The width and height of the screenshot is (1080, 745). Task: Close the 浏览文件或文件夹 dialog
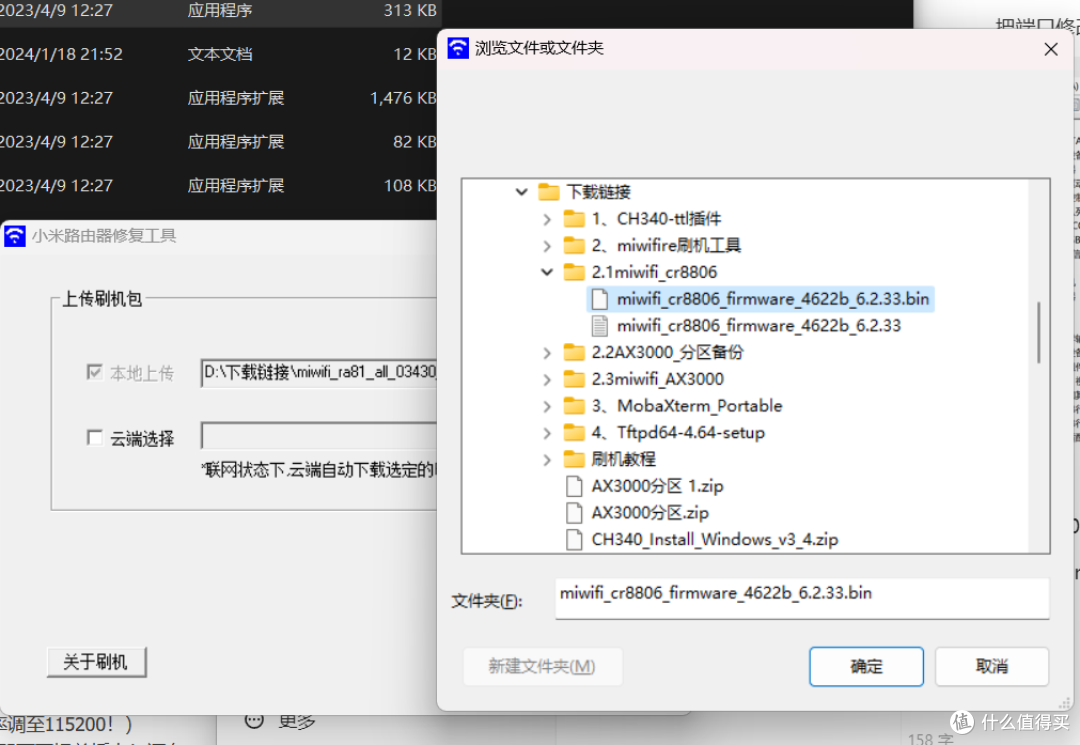[x=1050, y=49]
